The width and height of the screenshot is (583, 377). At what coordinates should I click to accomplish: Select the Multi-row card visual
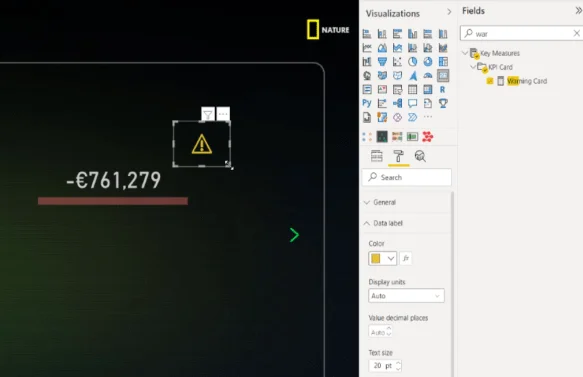367,90
